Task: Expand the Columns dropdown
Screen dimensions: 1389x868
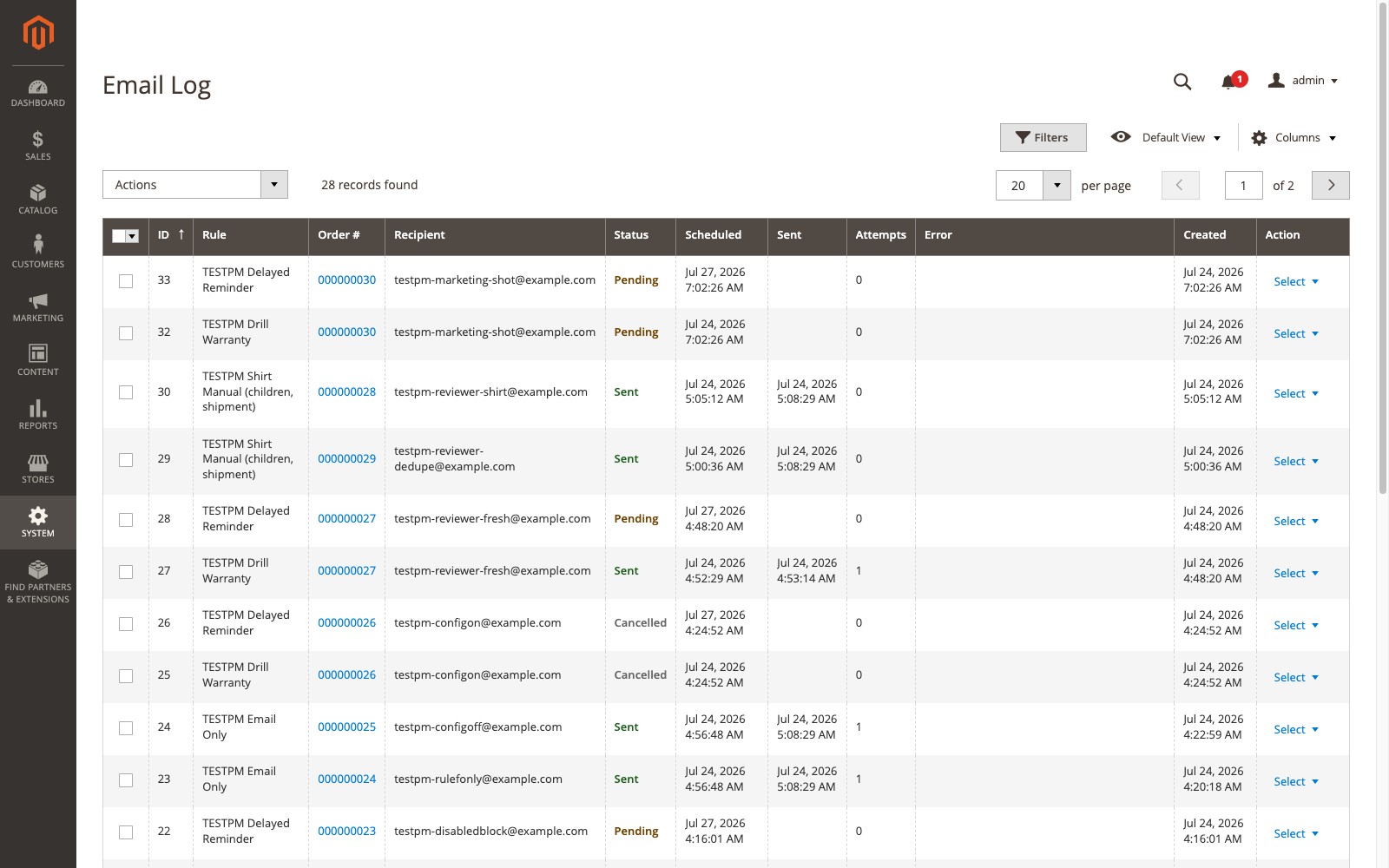Action: point(1294,138)
